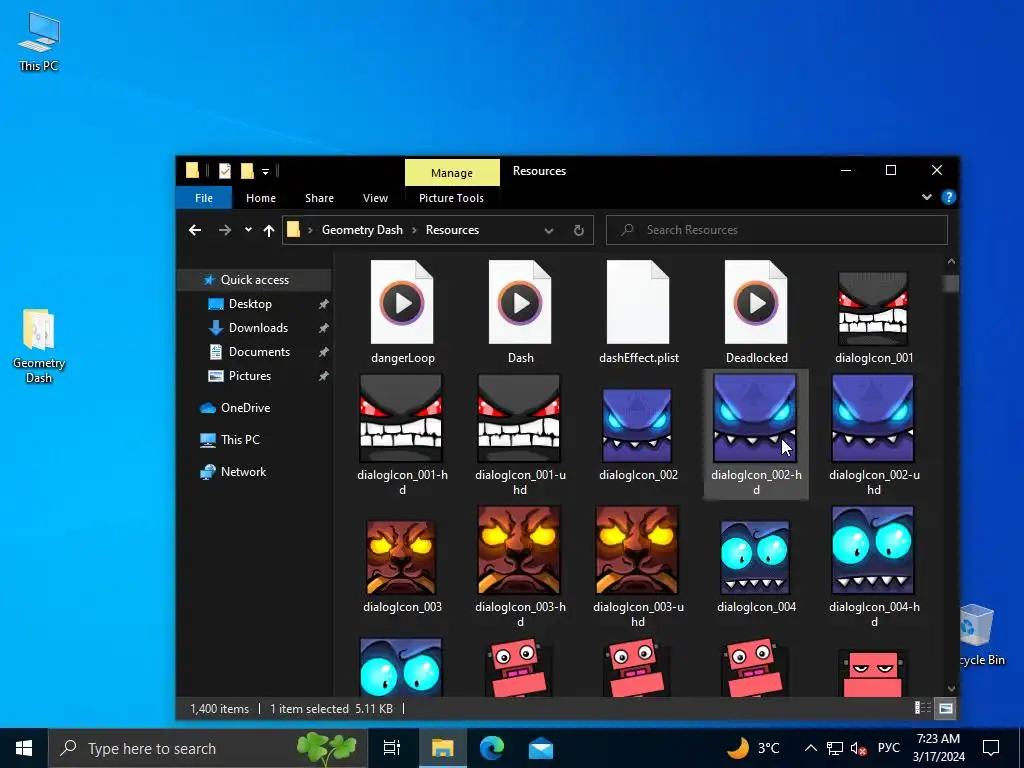Open the Windows Start menu

[24, 748]
